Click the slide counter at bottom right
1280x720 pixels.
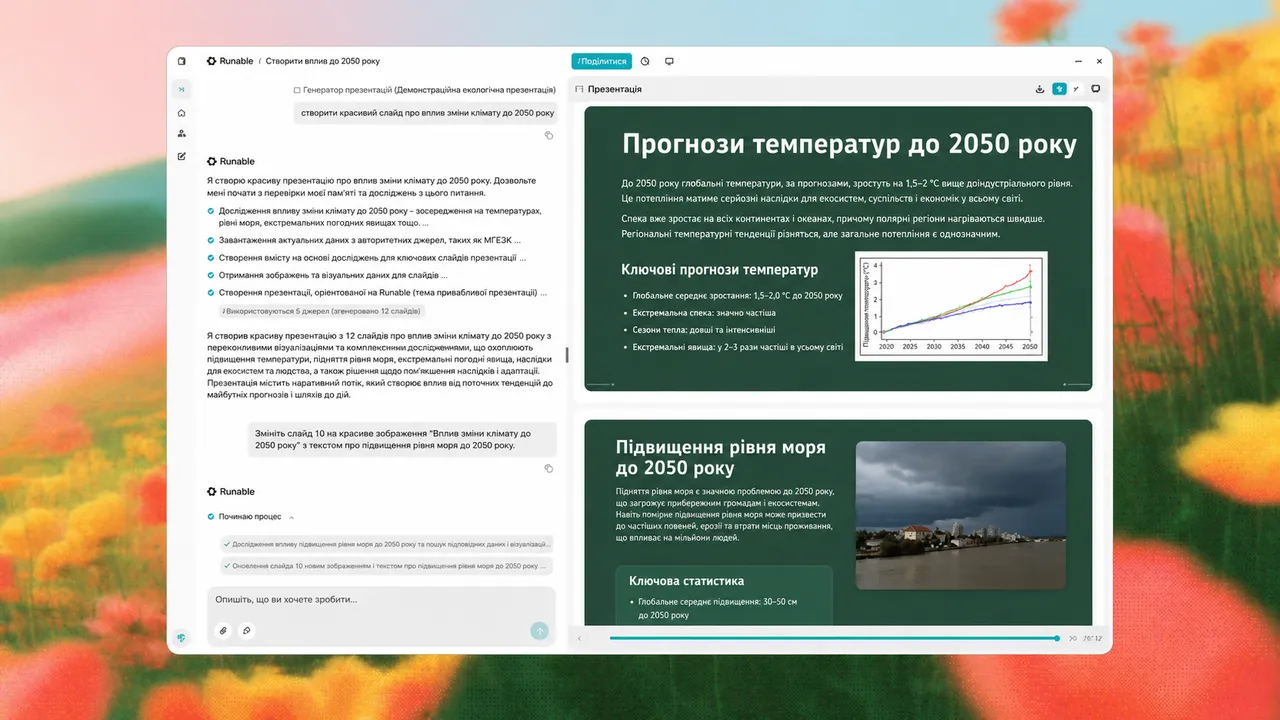pyautogui.click(x=1092, y=638)
